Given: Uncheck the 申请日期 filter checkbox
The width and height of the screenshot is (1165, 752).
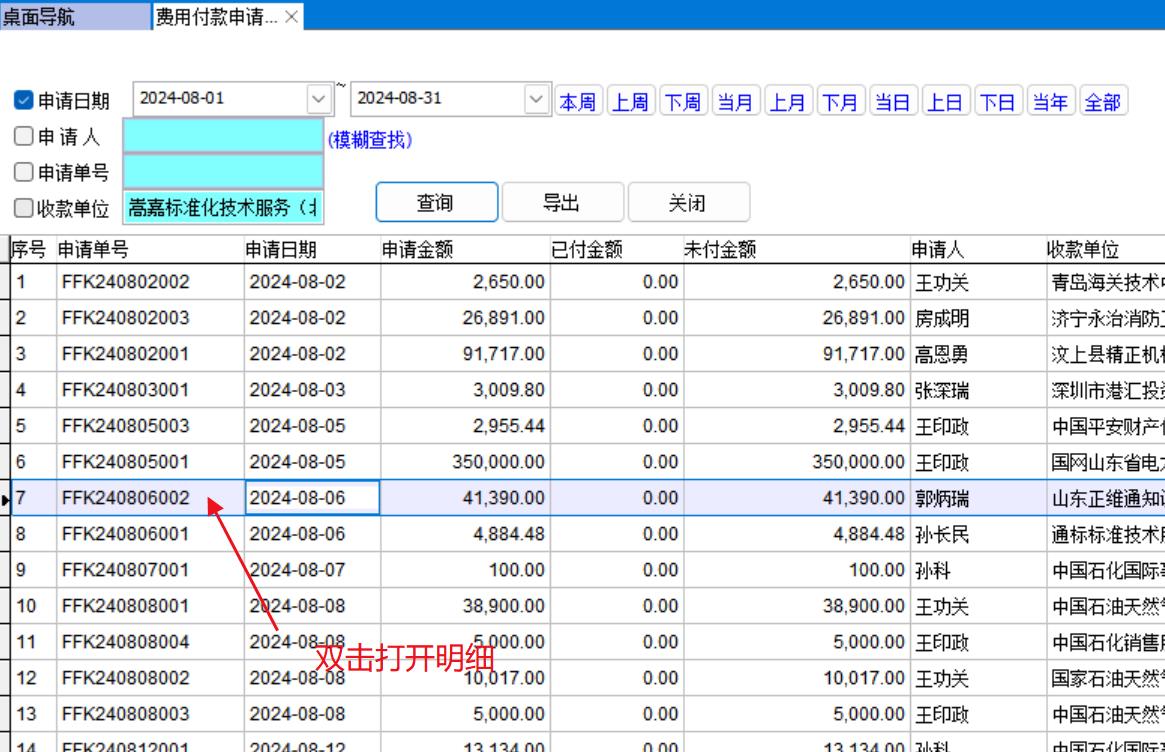Looking at the screenshot, I should (24, 101).
